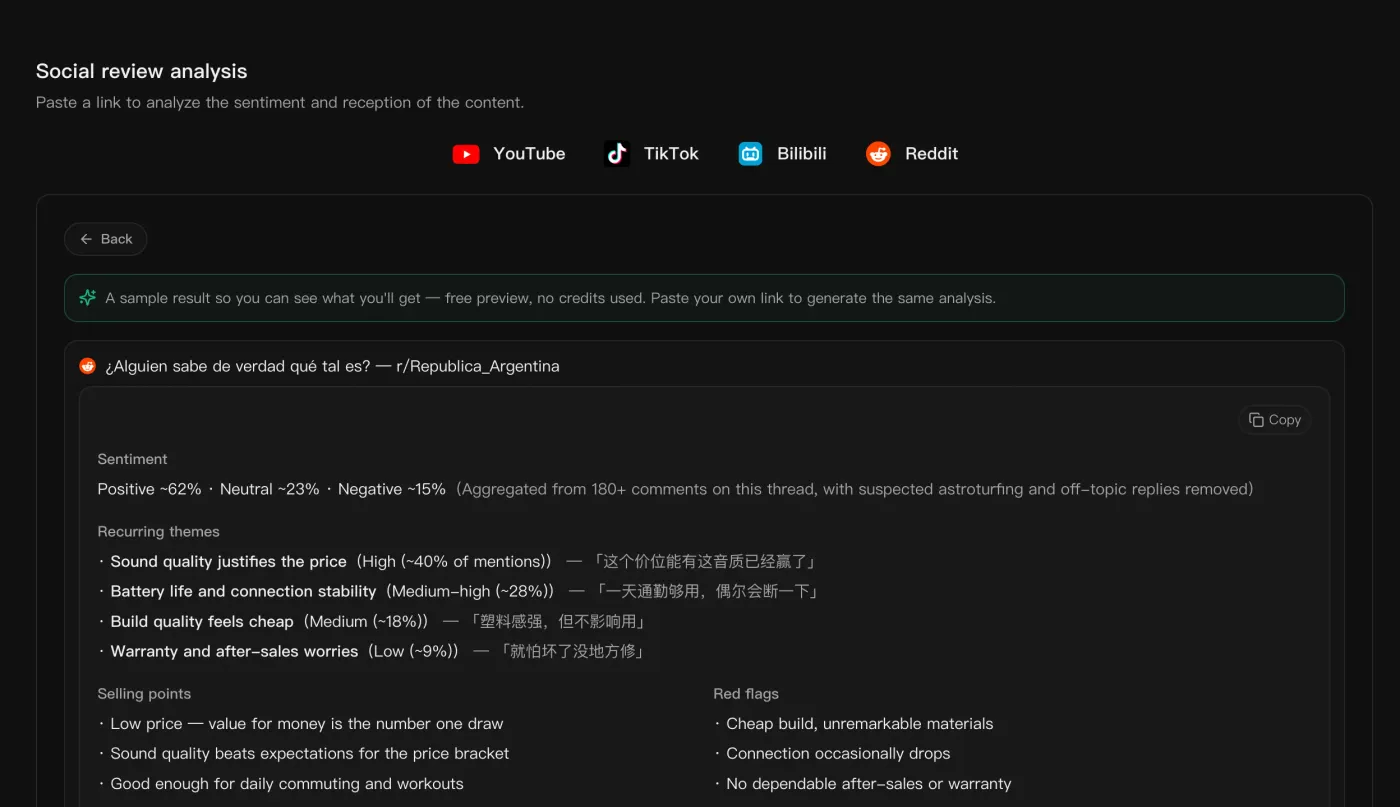Click 'Good enough for daily commuting and workouts'
The width and height of the screenshot is (1400, 807).
pyautogui.click(x=287, y=784)
